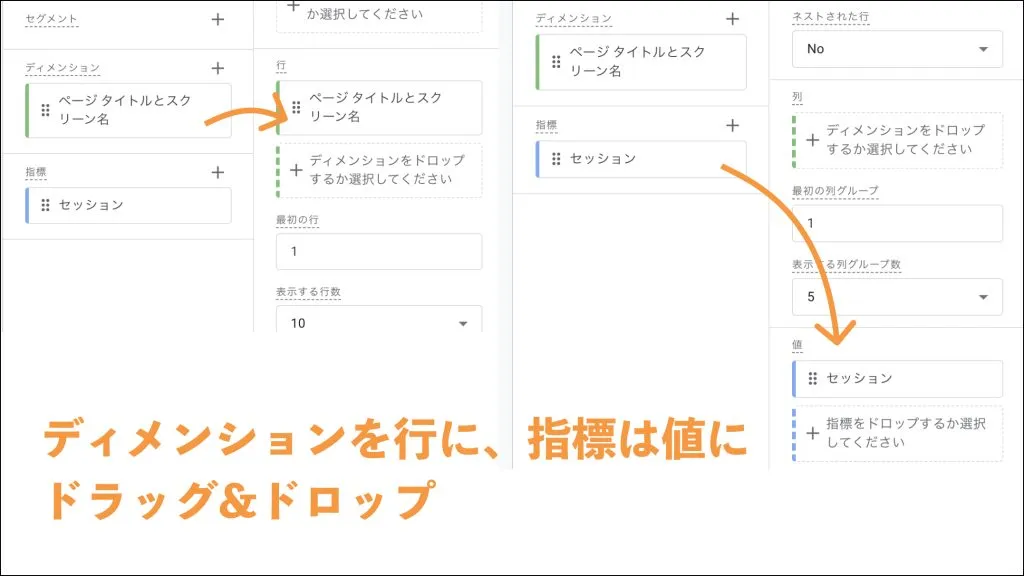1024x576 pixels.
Task: Open the 表示する列グループ数 dropdown showing 5
Action: pyautogui.click(x=897, y=297)
